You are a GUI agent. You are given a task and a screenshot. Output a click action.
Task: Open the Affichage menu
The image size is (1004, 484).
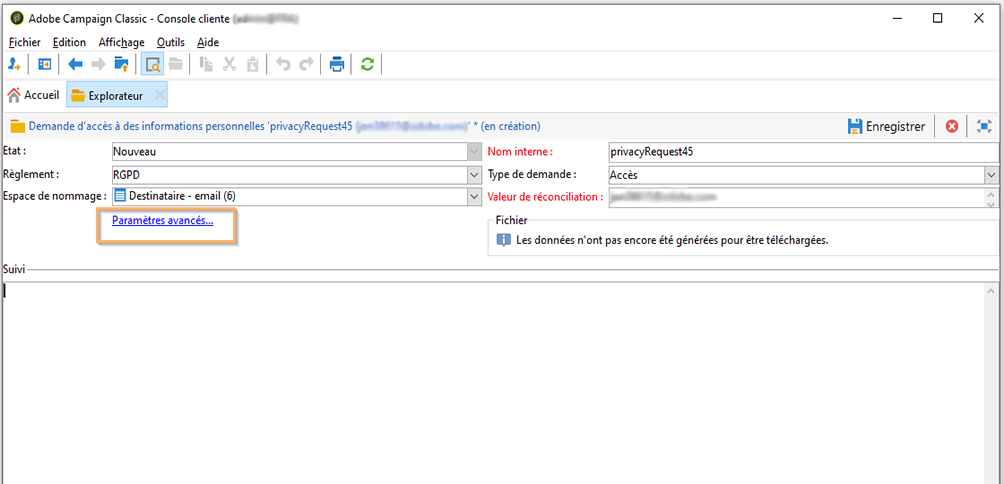pyautogui.click(x=121, y=42)
